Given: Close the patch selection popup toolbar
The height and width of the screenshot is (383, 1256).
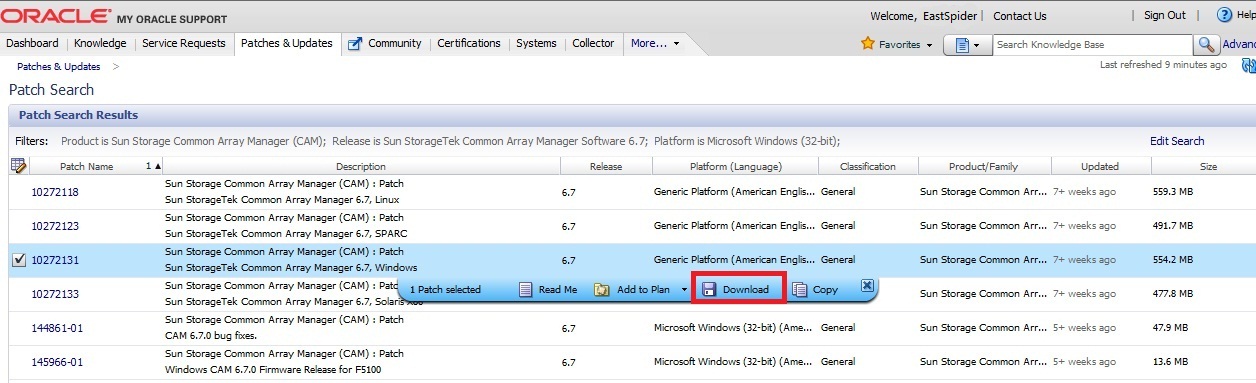Looking at the screenshot, I should 867,286.
